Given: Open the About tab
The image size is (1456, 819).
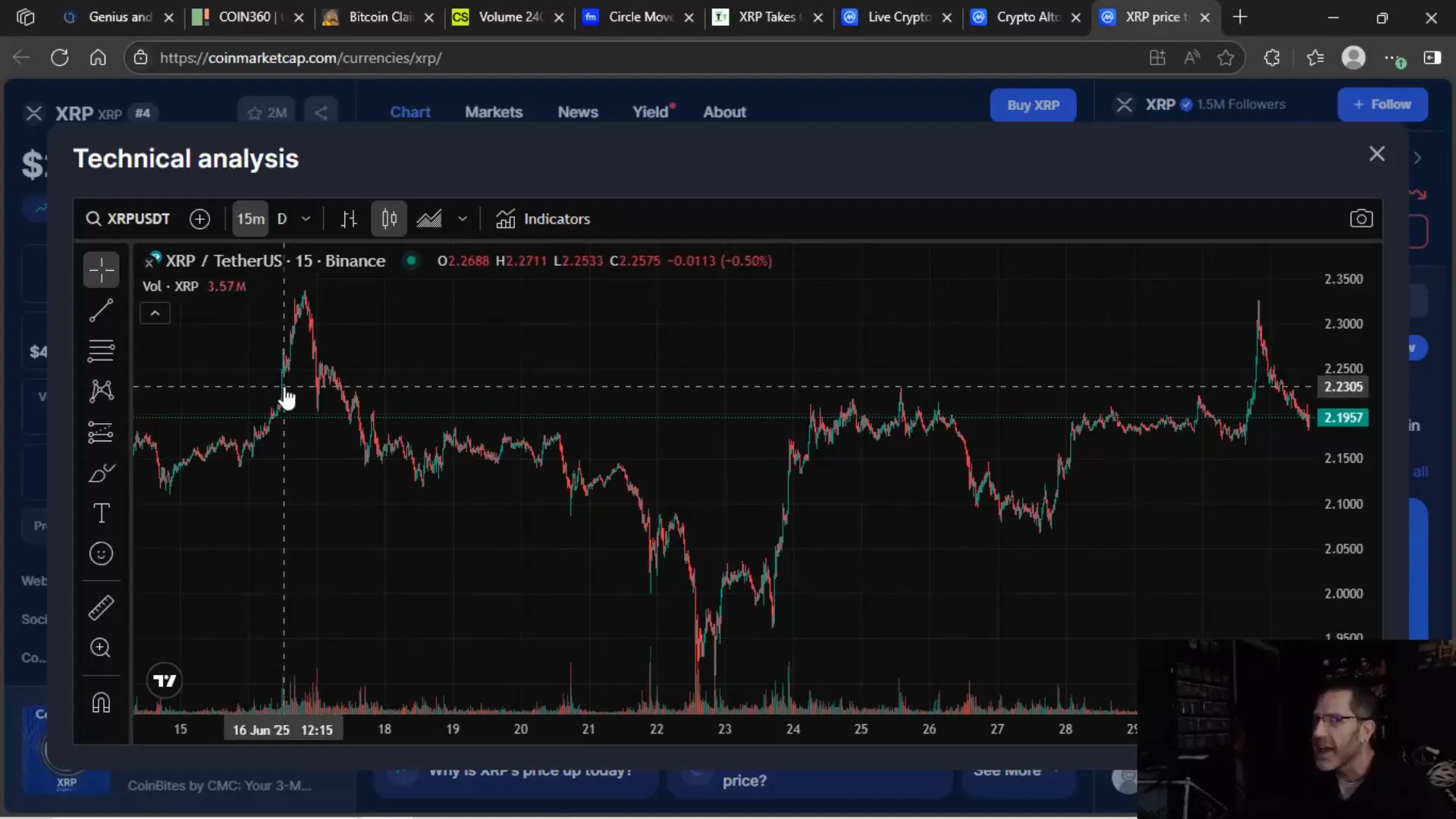Looking at the screenshot, I should pos(724,112).
